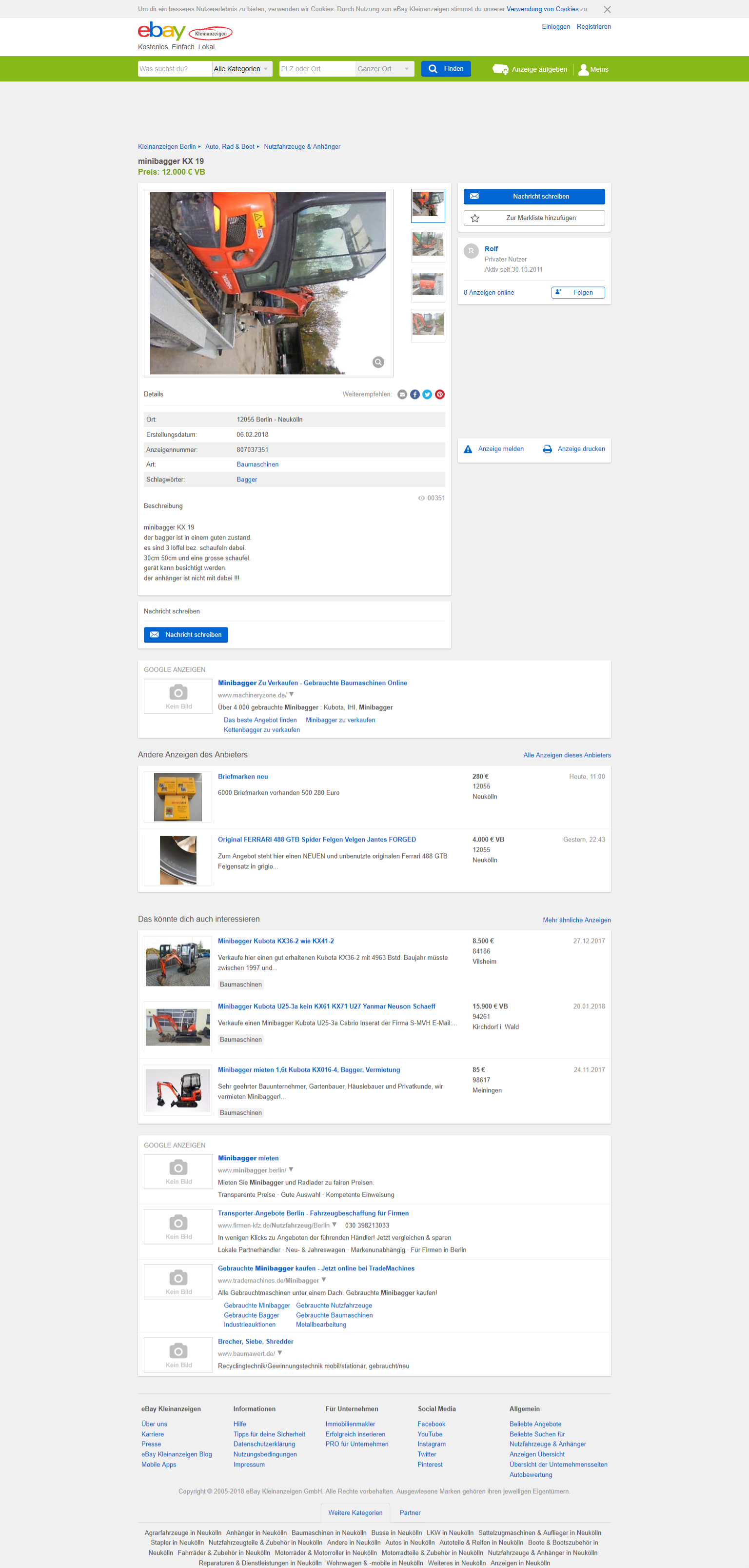749x1568 pixels.
Task: Select second excavator thumbnail image
Action: [x=428, y=245]
